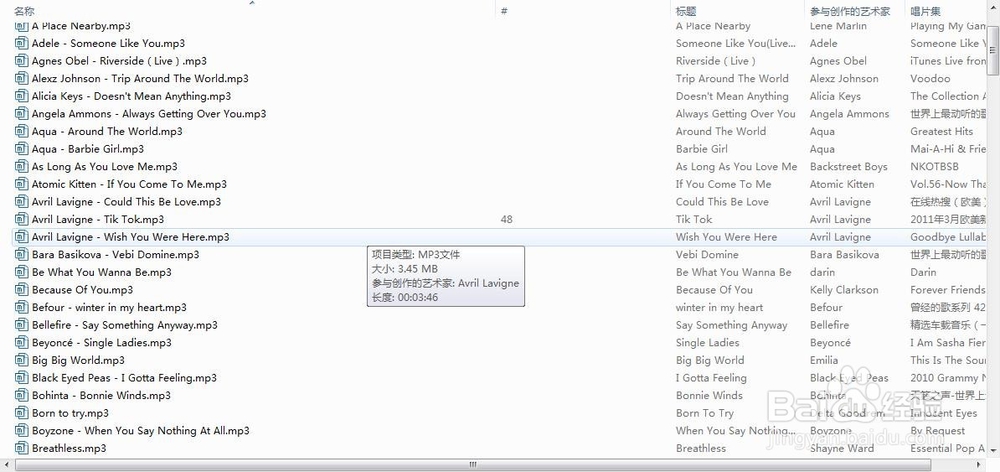Click artist cell Kelly Clarkson

[844, 290]
